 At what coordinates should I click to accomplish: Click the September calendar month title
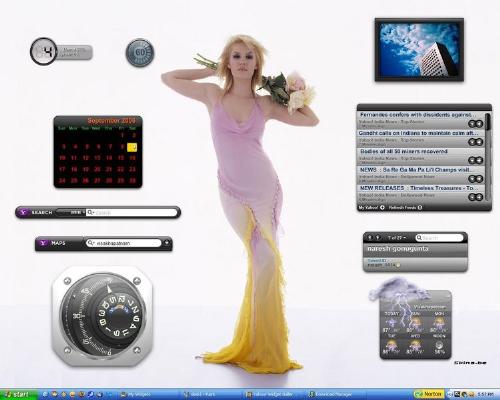(x=111, y=120)
